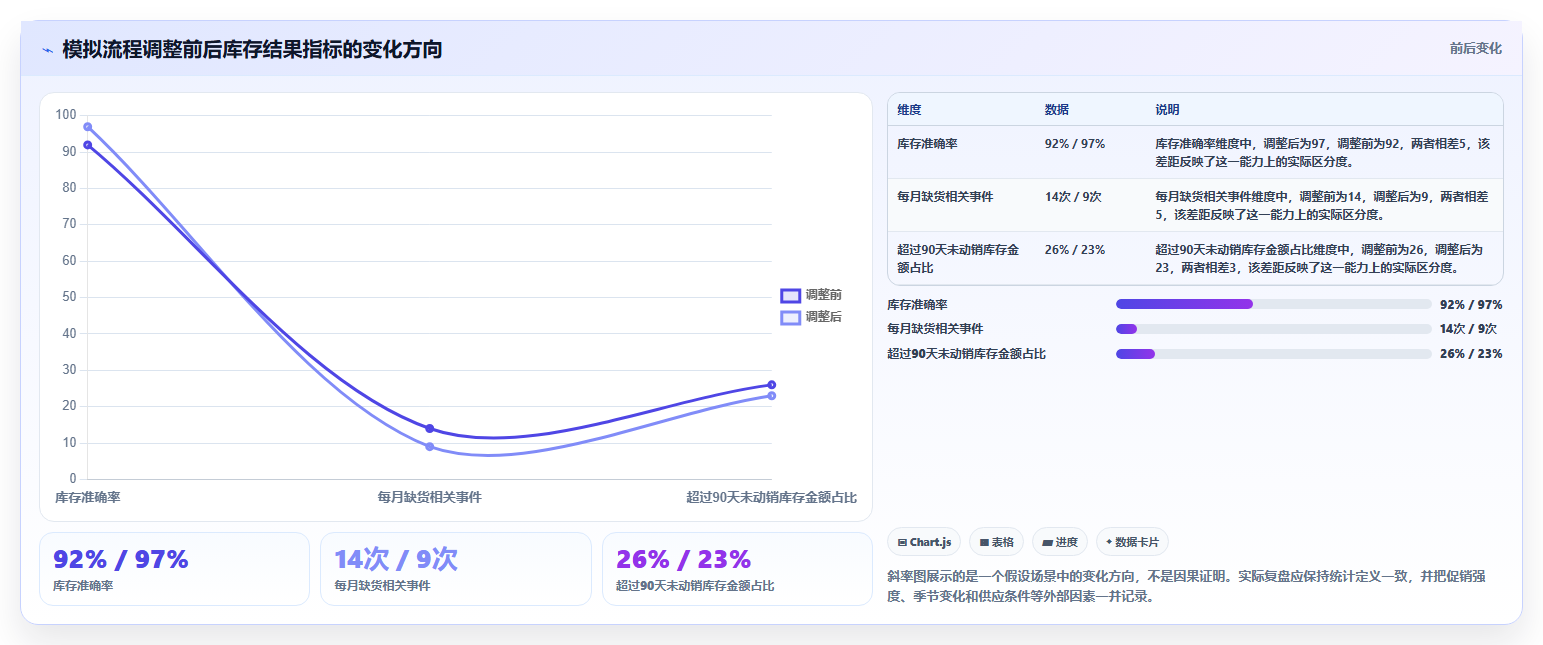Click the lightning icon beside the title

pos(47,49)
